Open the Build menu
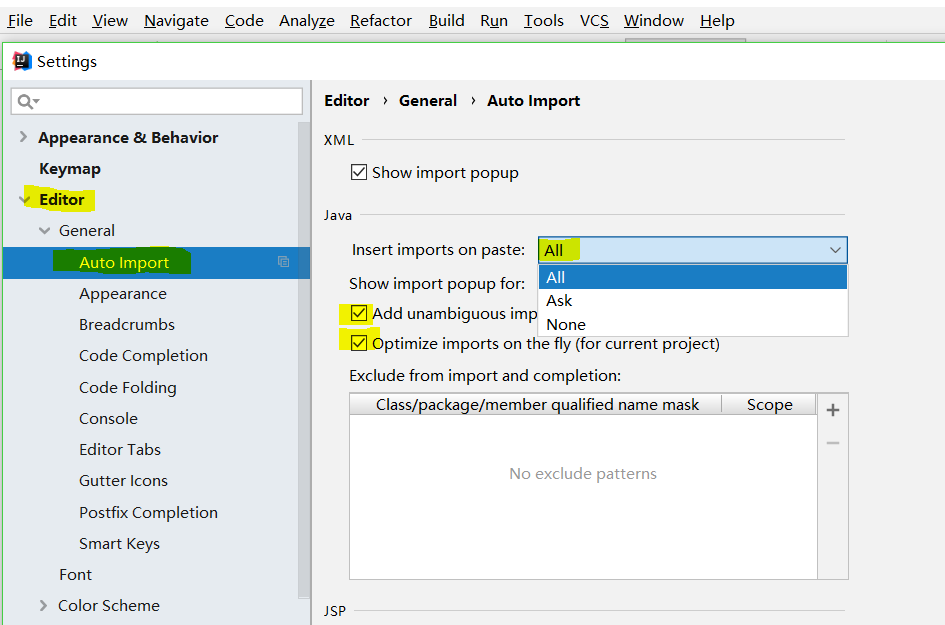This screenshot has width=945, height=625. (447, 20)
